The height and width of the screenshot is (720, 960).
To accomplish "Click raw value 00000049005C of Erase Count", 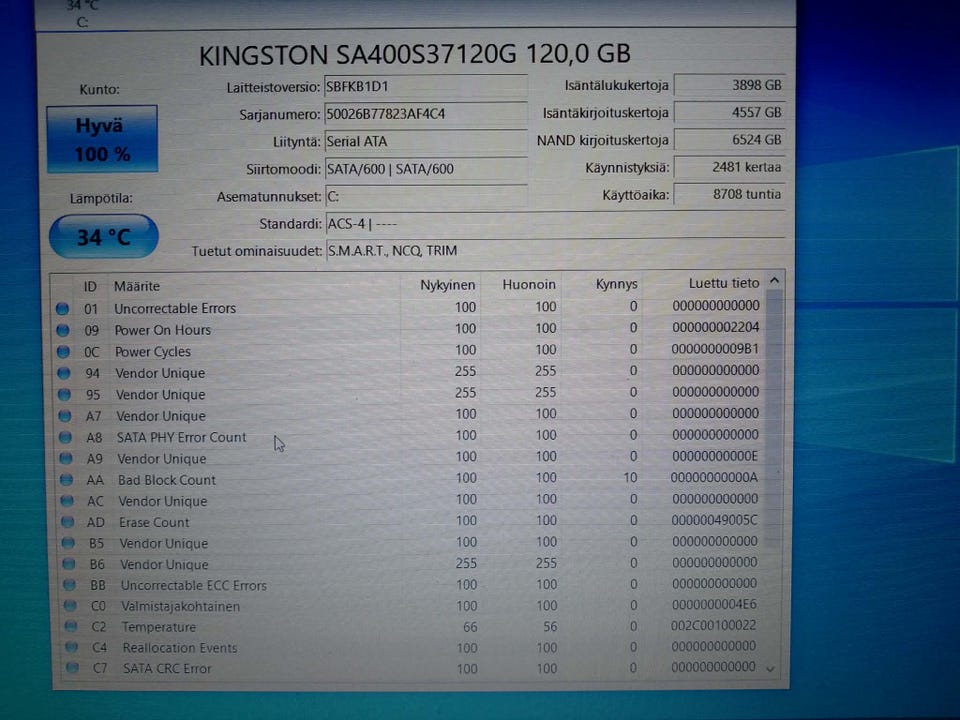I will click(x=714, y=520).
